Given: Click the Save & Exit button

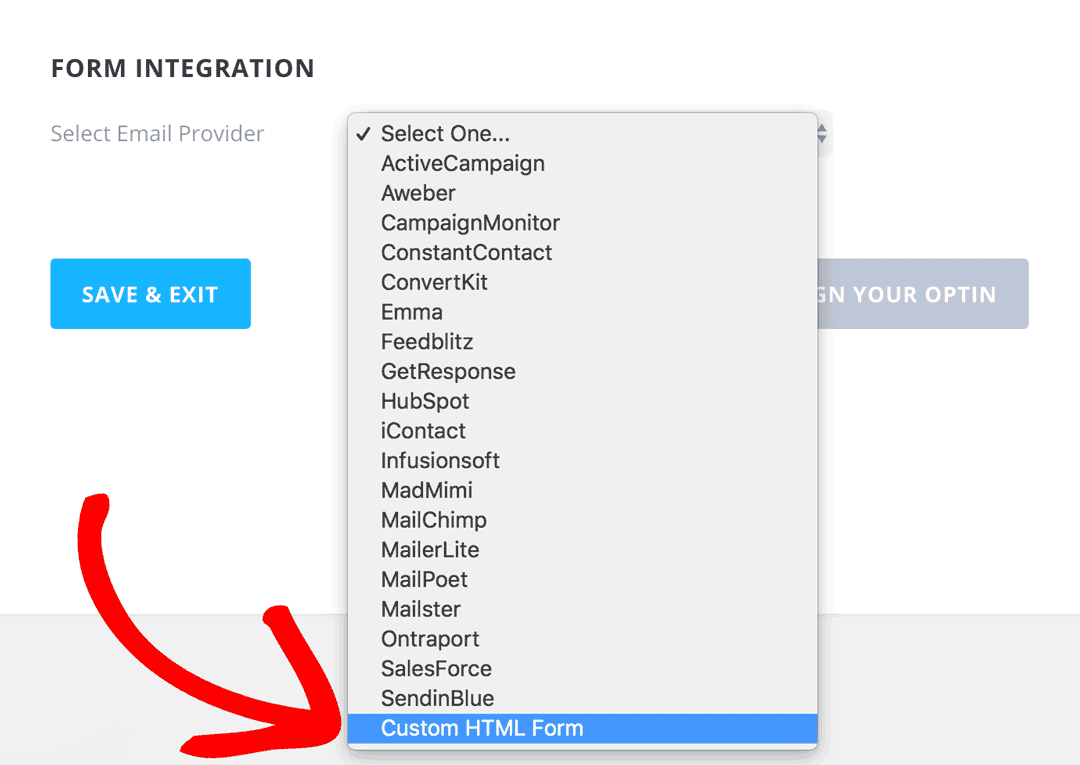Looking at the screenshot, I should pos(150,293).
